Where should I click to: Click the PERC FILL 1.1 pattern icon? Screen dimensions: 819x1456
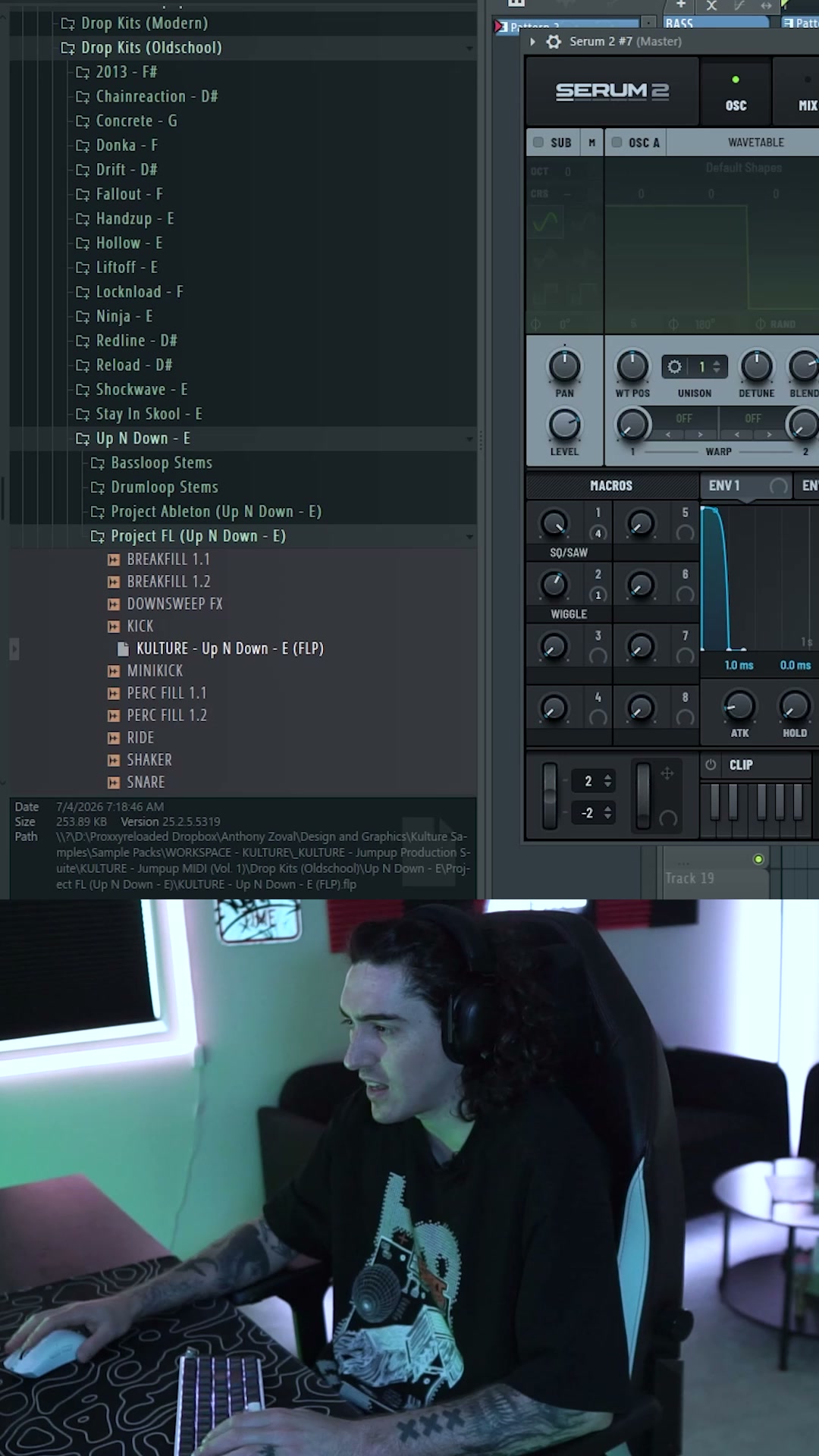tap(114, 693)
